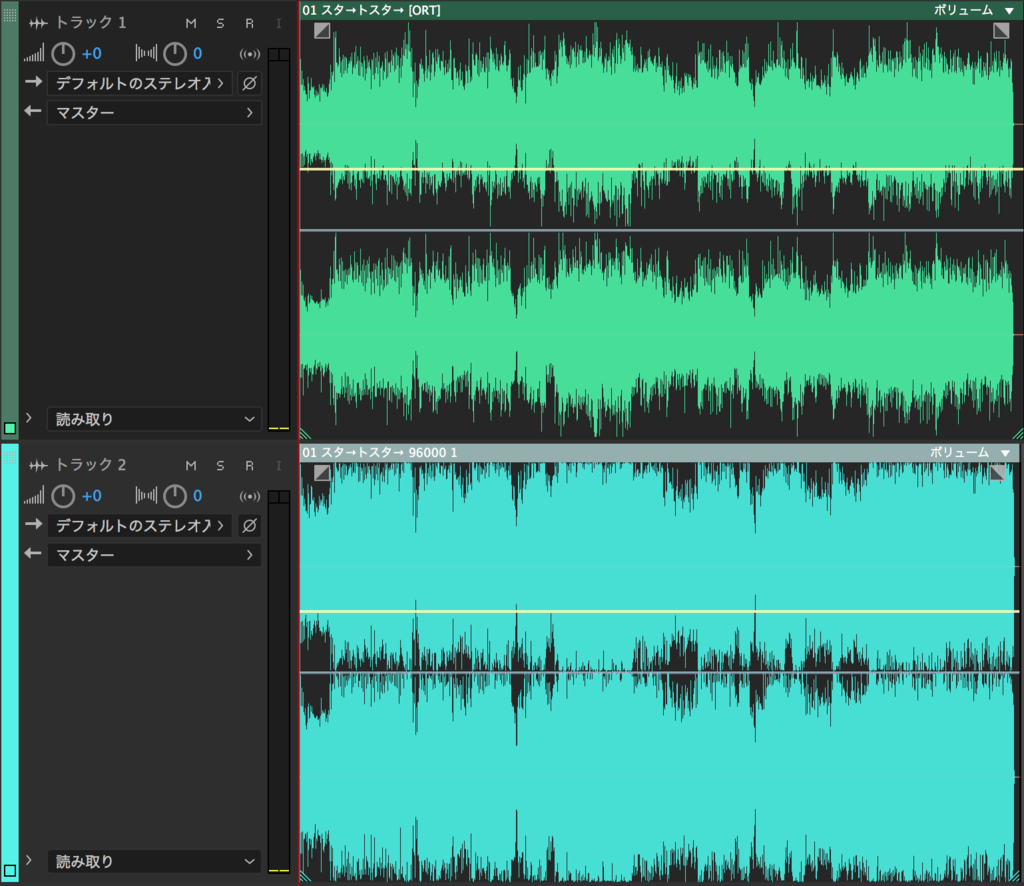1024x886 pixels.
Task: Select clip title 01 スタートスター 96000 1
Action: (379, 452)
